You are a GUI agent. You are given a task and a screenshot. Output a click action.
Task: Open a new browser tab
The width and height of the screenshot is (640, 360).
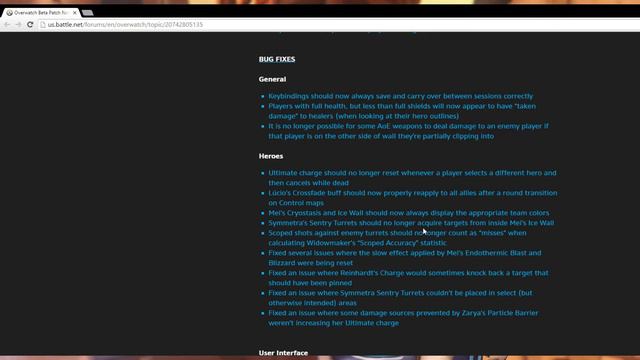click(x=87, y=13)
